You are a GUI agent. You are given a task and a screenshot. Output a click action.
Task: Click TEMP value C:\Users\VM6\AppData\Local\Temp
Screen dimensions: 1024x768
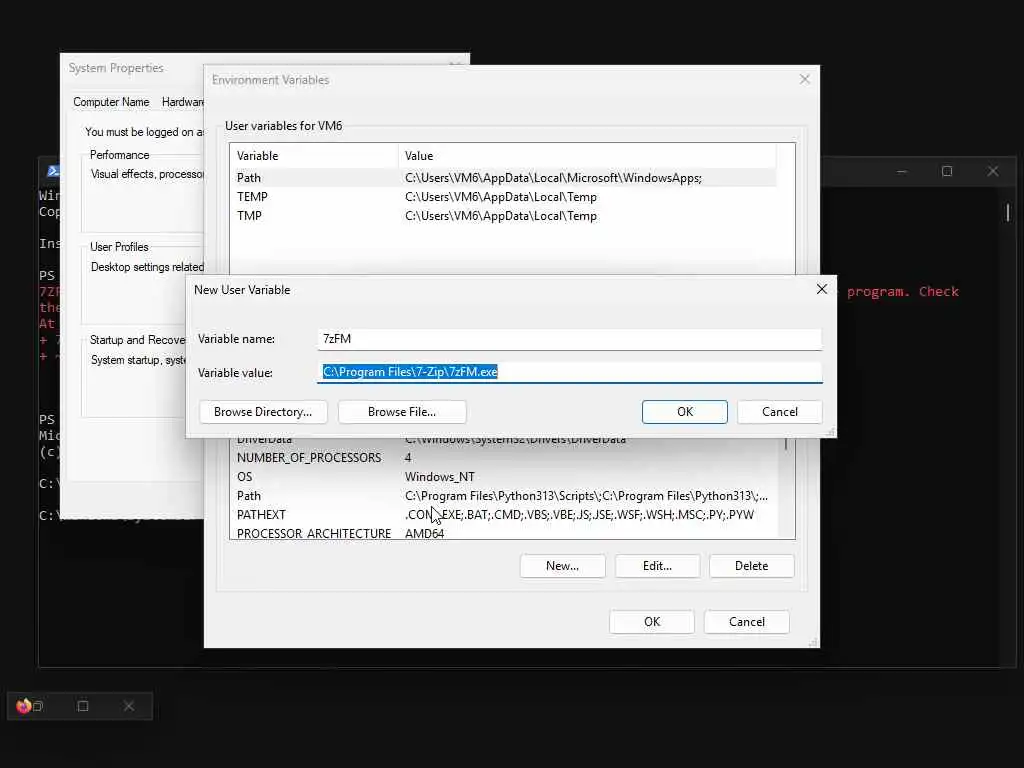point(501,197)
